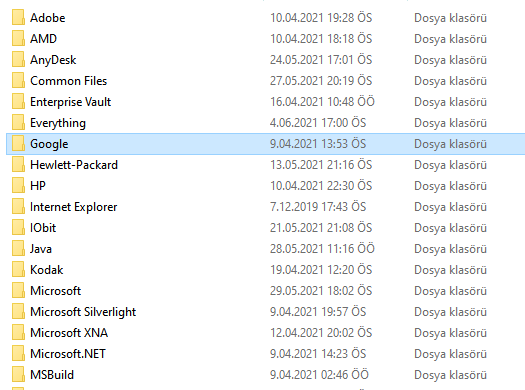Click date 28.05.2021 11:16 ÖÖ
The image size is (525, 390).
(322, 249)
